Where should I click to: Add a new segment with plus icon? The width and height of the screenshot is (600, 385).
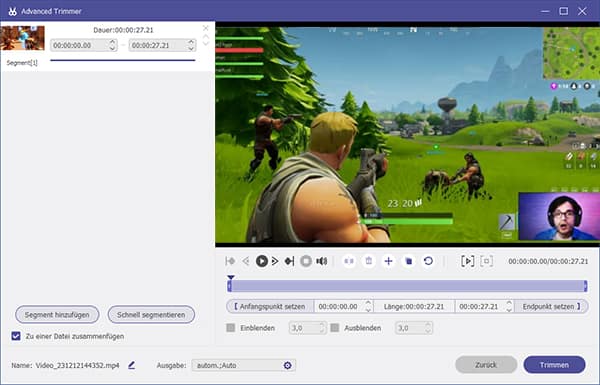coord(388,261)
